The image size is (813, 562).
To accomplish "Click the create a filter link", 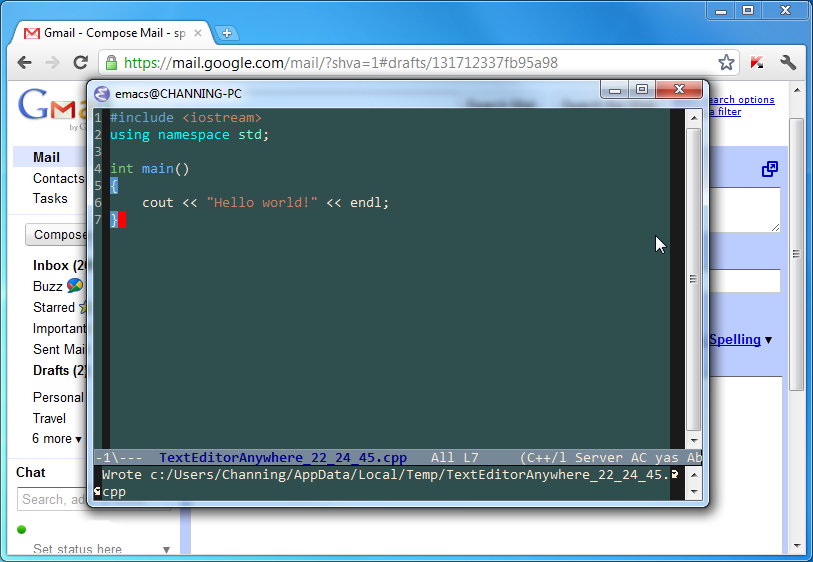I will pyautogui.click(x=725, y=111).
